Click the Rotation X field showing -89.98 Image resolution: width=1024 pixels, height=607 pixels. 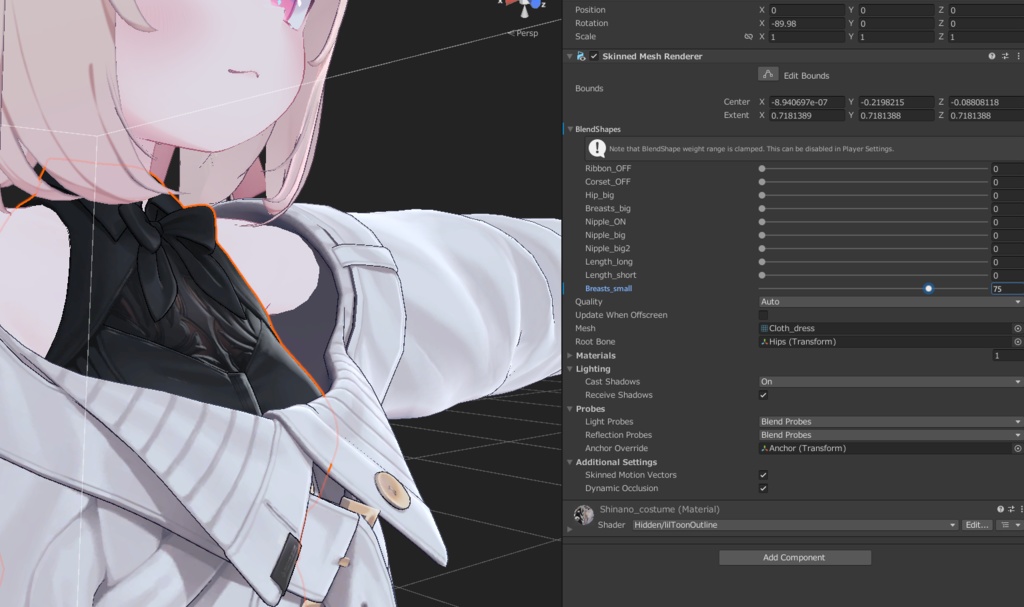tap(807, 24)
